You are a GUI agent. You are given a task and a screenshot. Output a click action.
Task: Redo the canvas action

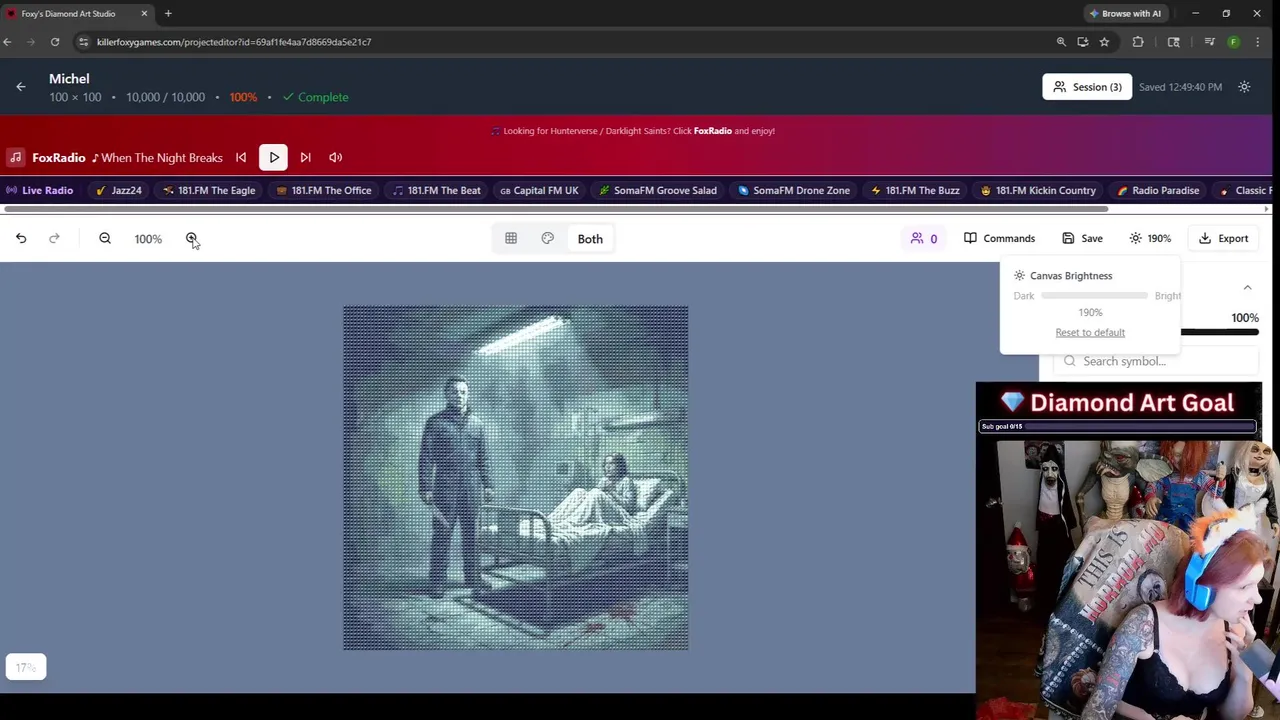[x=54, y=238]
